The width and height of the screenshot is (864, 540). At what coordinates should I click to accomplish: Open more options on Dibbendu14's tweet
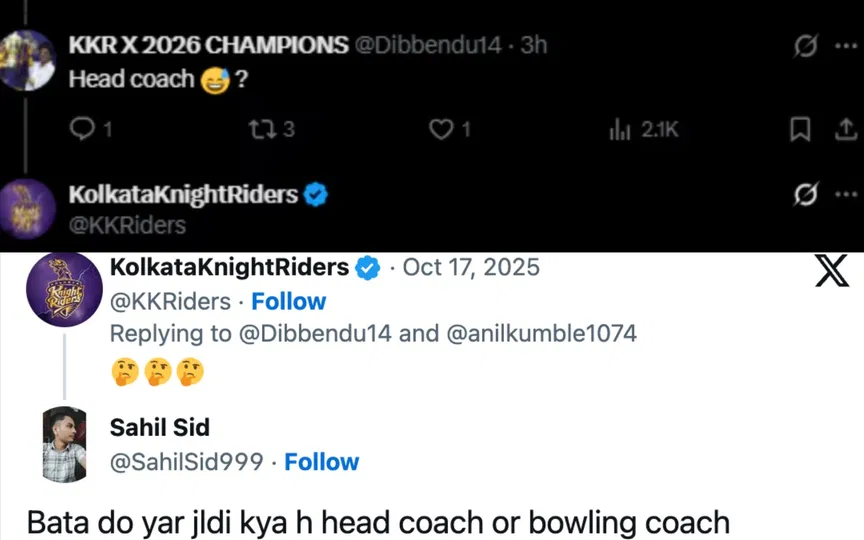pyautogui.click(x=845, y=46)
